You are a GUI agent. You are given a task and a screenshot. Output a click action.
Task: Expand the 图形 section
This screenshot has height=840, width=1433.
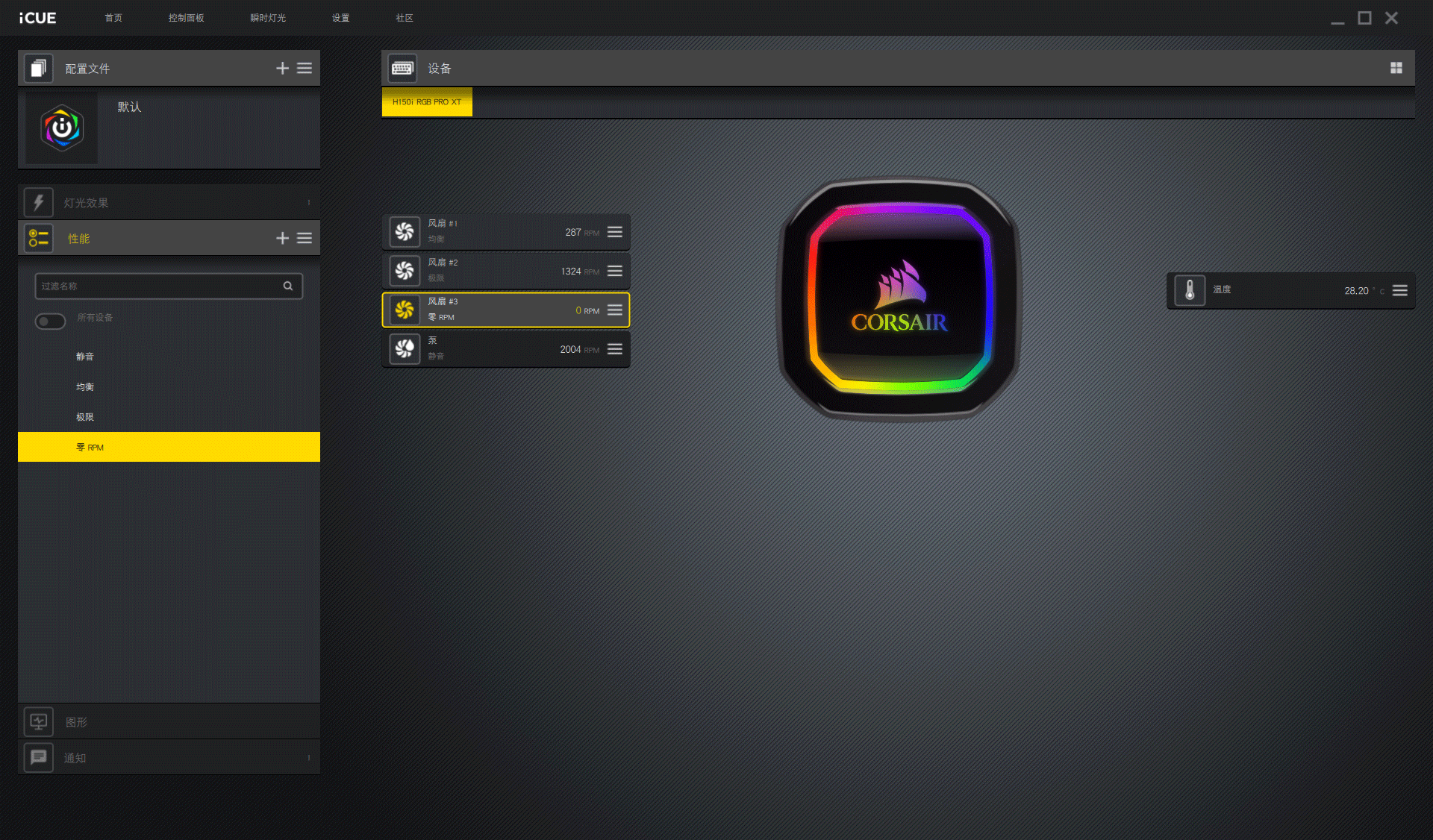(x=169, y=721)
